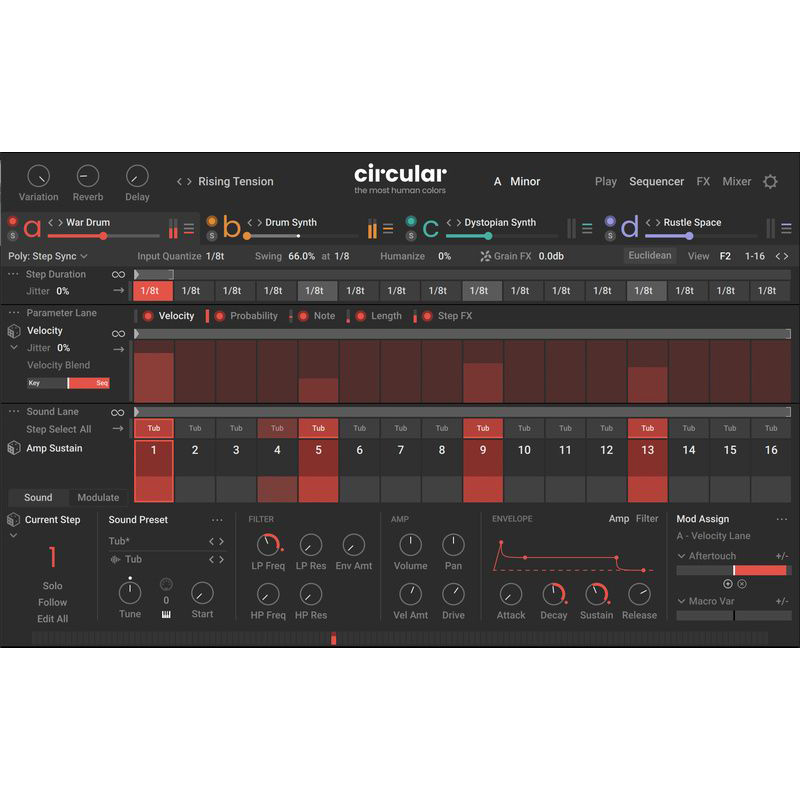Click the dice icon beside Current Step

[14, 520]
